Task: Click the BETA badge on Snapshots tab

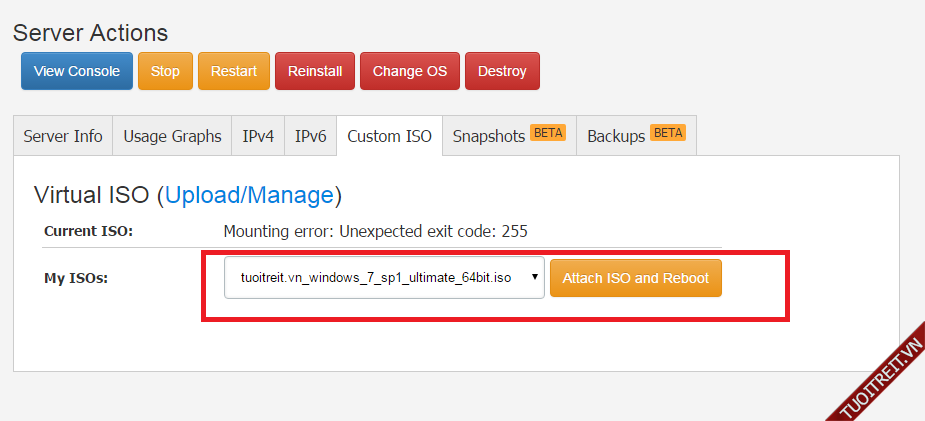Action: click(548, 132)
